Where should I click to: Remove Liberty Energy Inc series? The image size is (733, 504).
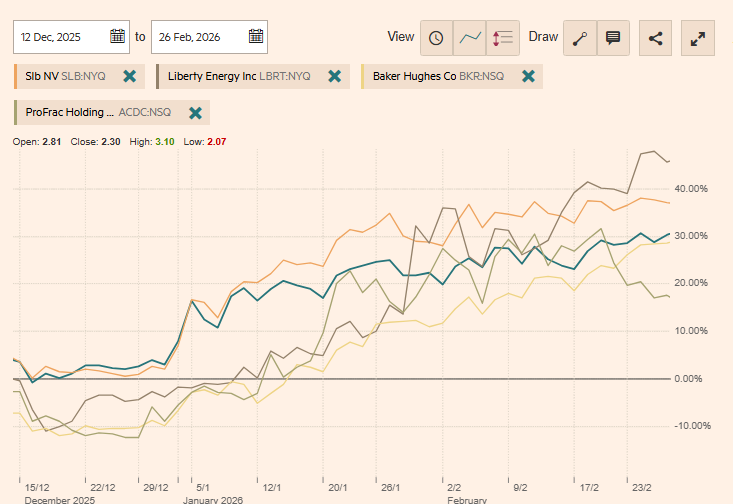click(x=335, y=75)
